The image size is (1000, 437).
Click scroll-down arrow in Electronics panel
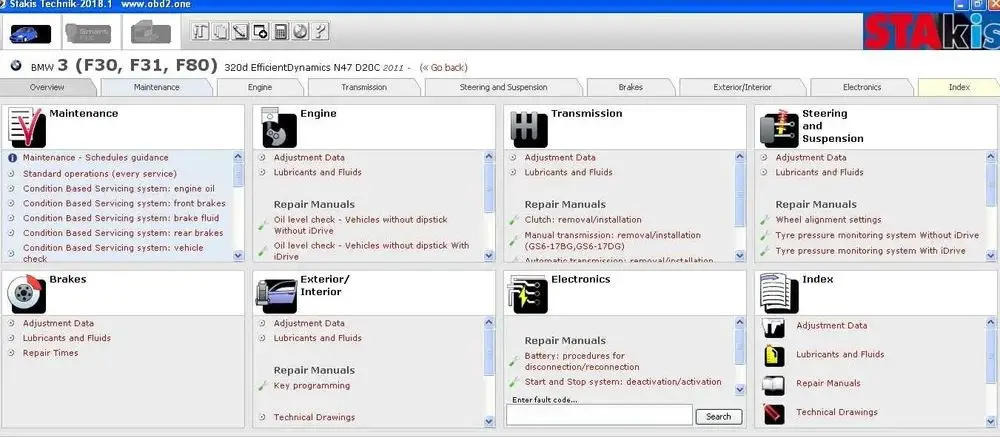(x=740, y=389)
